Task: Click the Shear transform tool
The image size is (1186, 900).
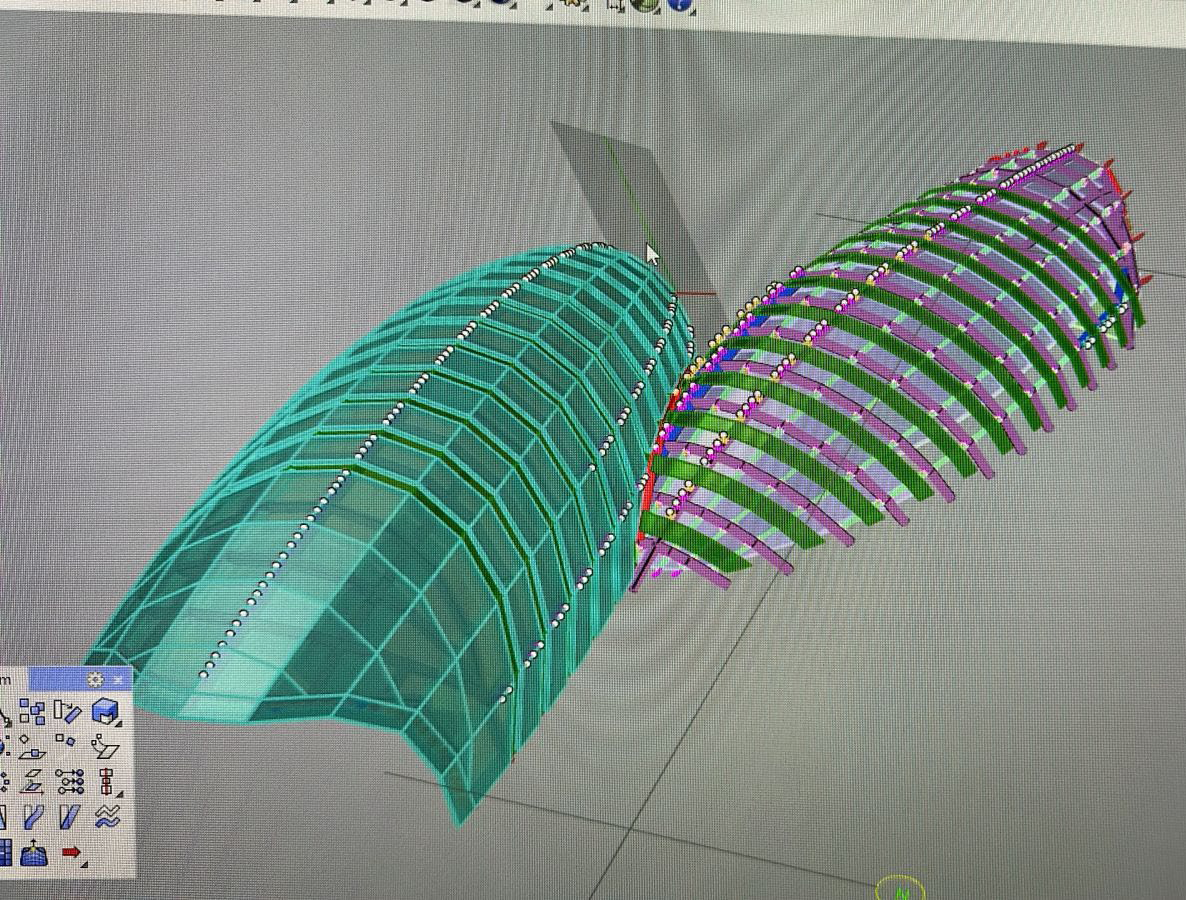Action: 69,818
